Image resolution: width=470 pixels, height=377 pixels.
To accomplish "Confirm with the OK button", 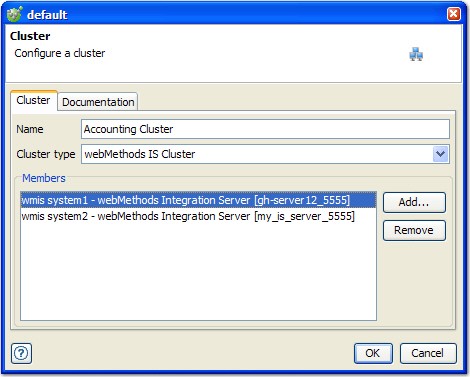I will 373,353.
